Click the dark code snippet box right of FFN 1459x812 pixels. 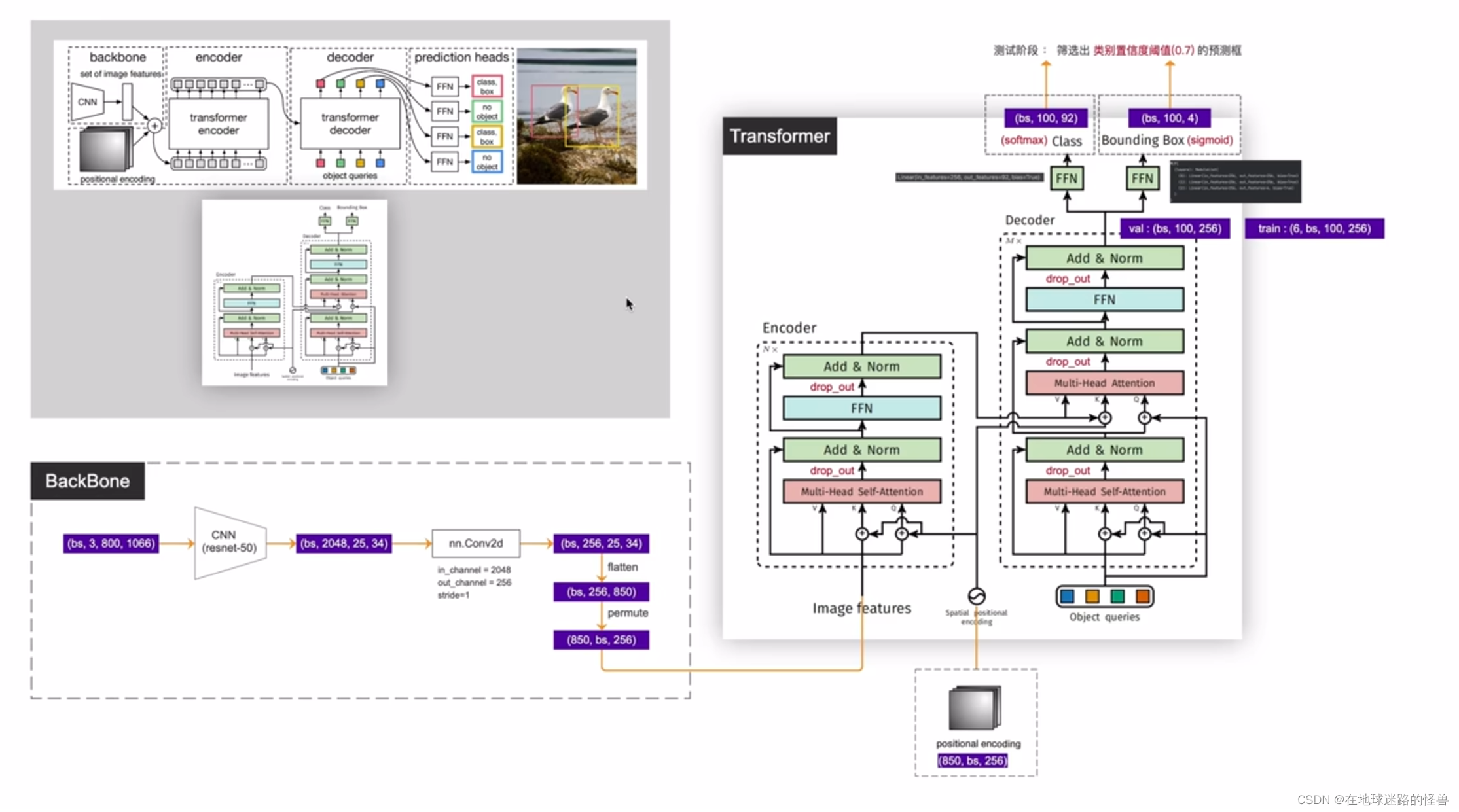[x=1234, y=181]
